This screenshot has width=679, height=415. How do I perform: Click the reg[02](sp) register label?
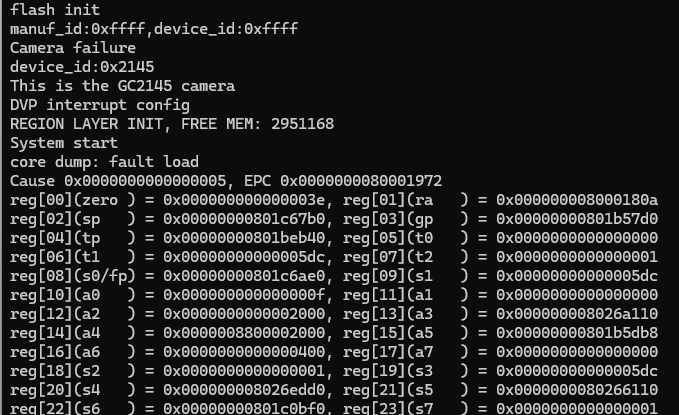tap(72, 219)
